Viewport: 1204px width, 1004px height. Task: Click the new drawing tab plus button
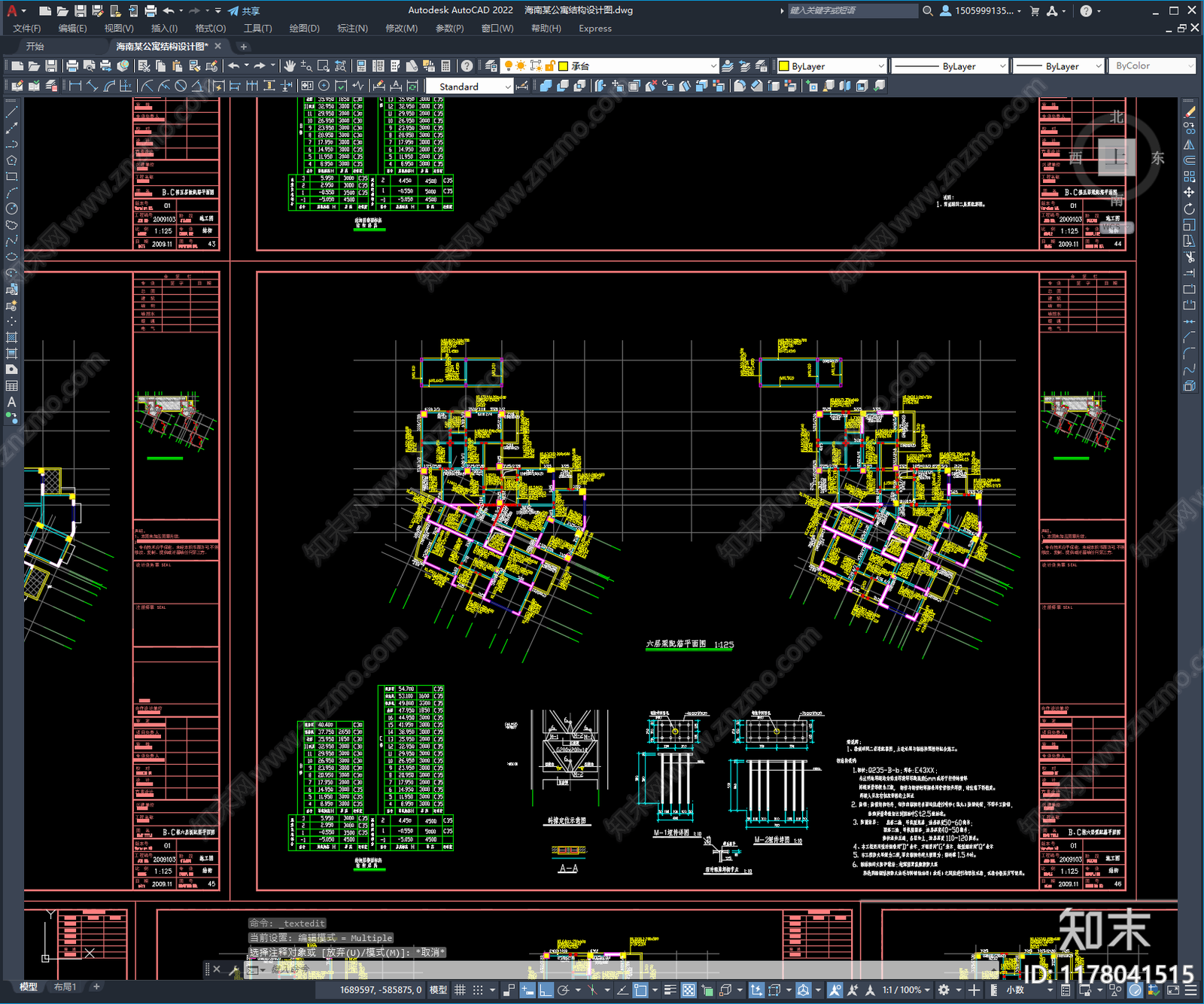[243, 46]
